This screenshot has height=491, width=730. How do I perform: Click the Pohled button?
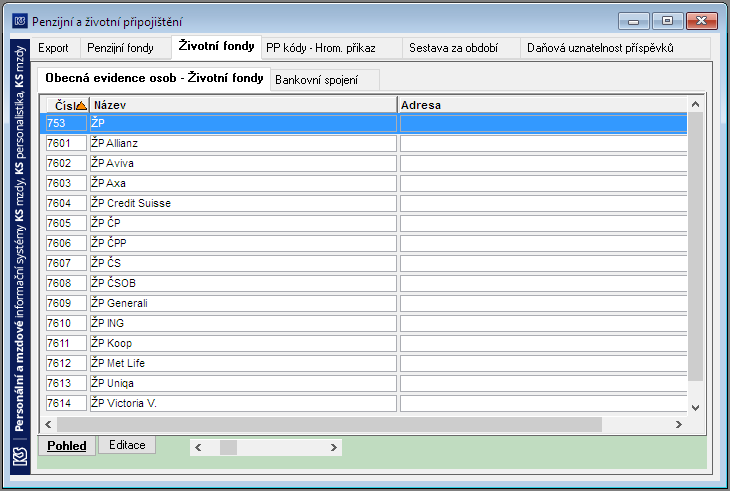67,446
